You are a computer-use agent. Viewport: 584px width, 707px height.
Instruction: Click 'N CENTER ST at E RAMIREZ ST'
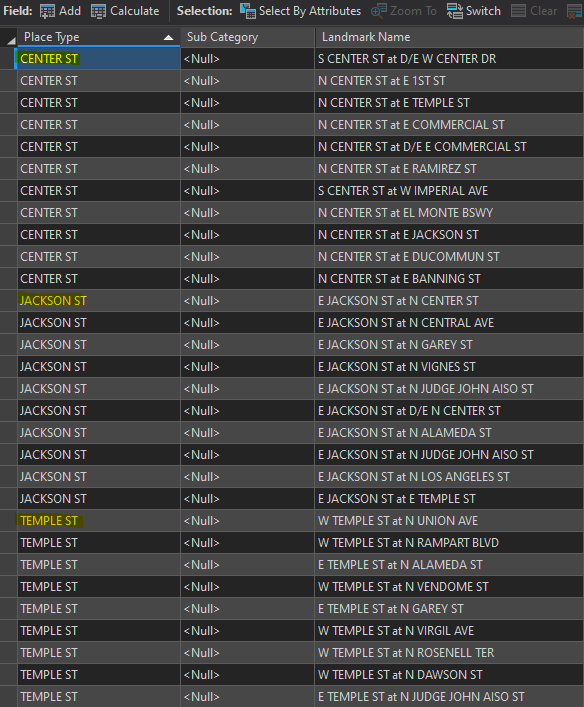(397, 169)
